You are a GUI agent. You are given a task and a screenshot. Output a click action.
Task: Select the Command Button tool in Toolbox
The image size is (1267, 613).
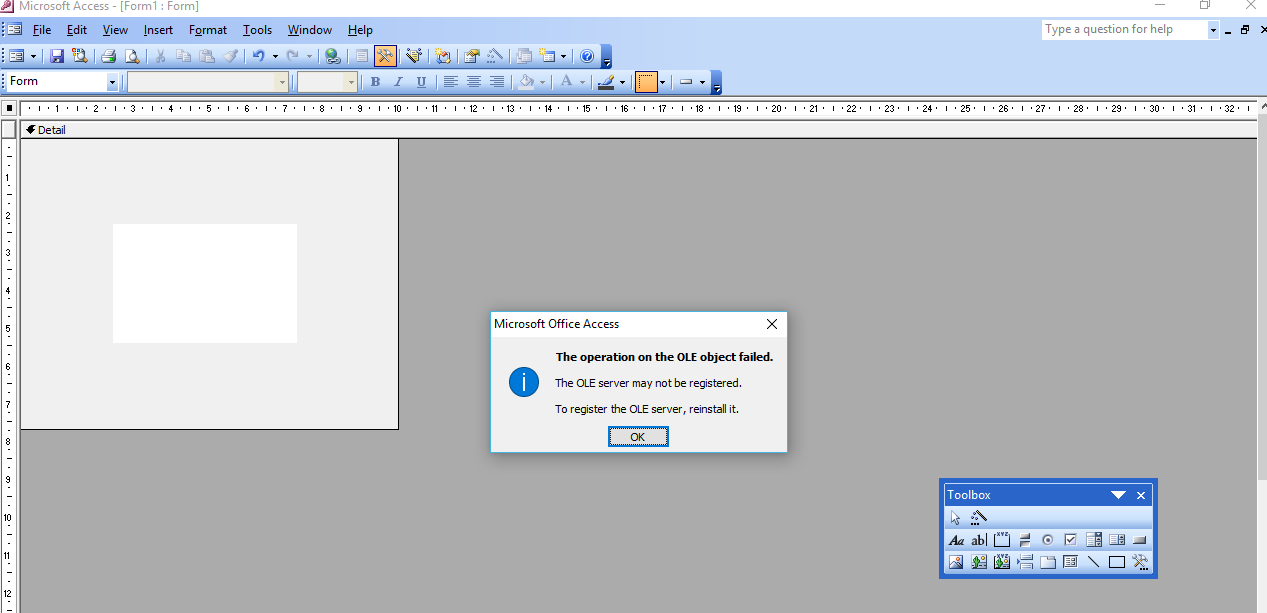(x=1140, y=540)
